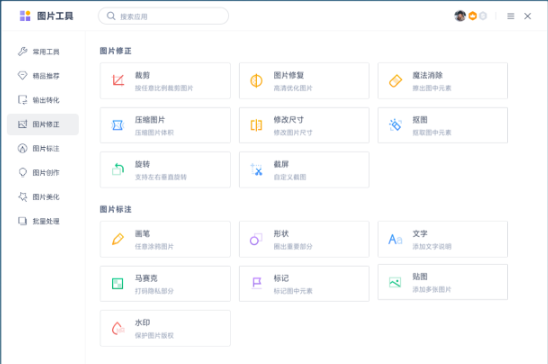Open the 魔法消除 eraser tool icon
Image resolution: width=548 pixels, height=364 pixels.
click(x=396, y=81)
